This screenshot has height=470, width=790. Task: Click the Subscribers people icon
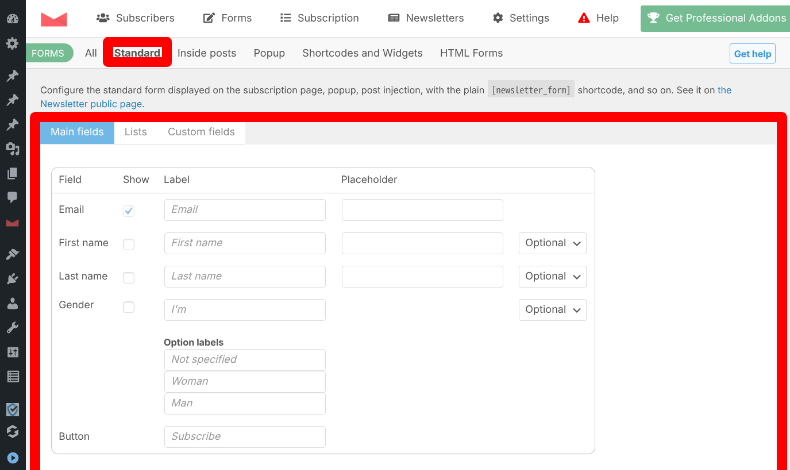103,18
